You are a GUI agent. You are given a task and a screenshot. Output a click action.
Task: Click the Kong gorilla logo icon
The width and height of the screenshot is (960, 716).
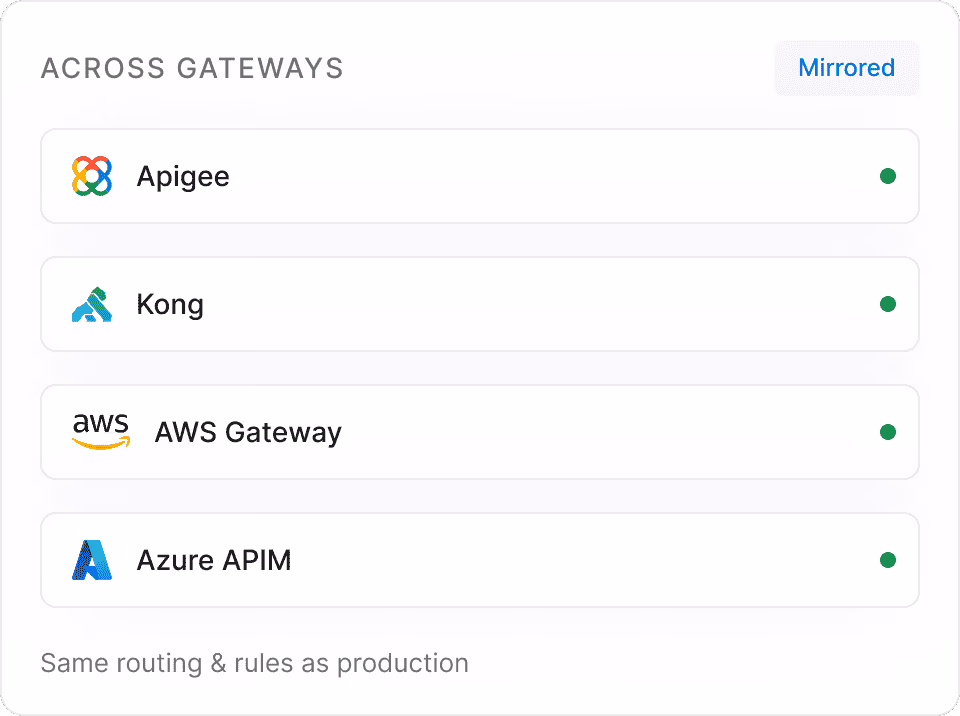point(92,304)
